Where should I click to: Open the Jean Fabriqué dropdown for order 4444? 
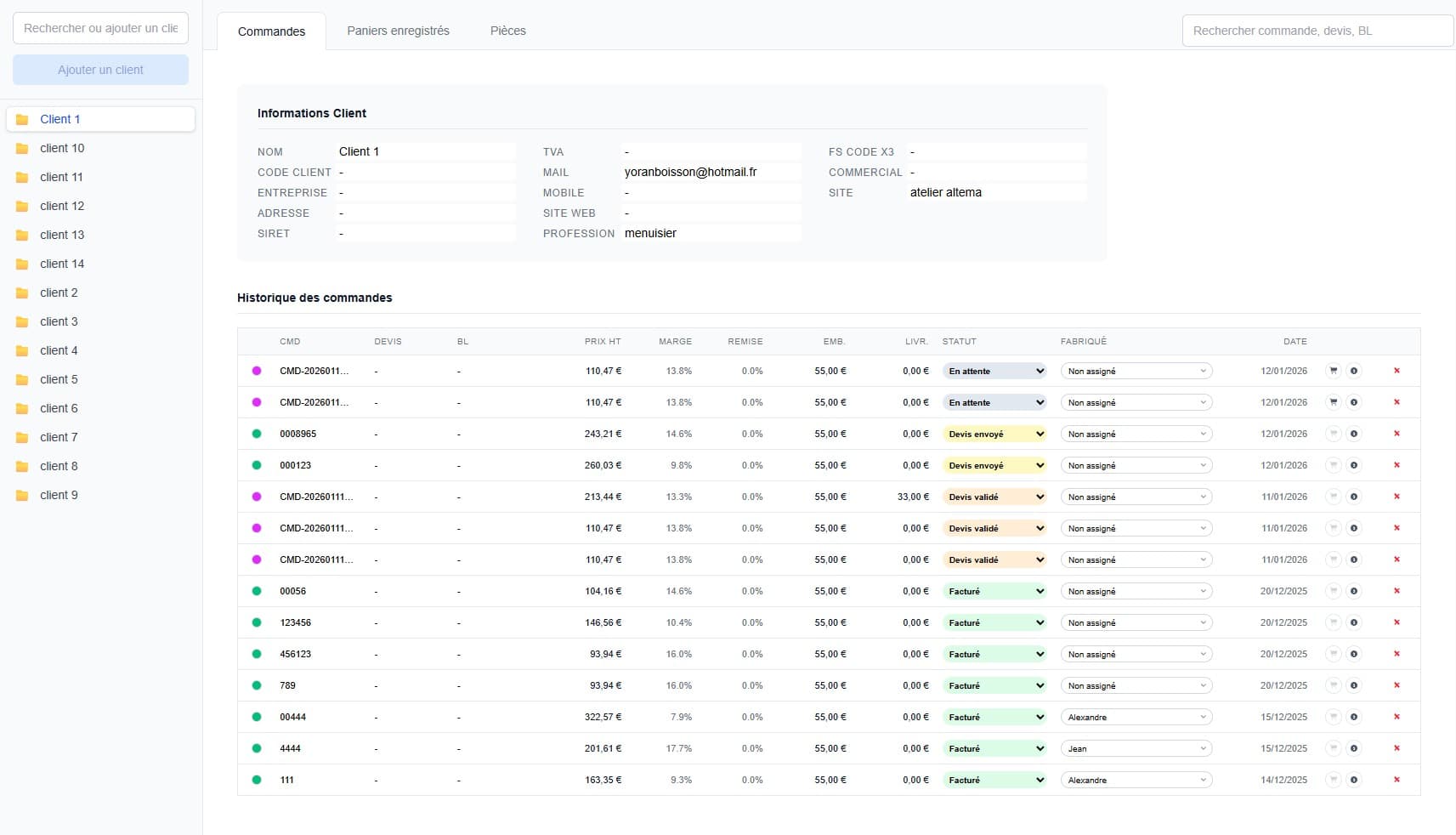pos(1136,748)
